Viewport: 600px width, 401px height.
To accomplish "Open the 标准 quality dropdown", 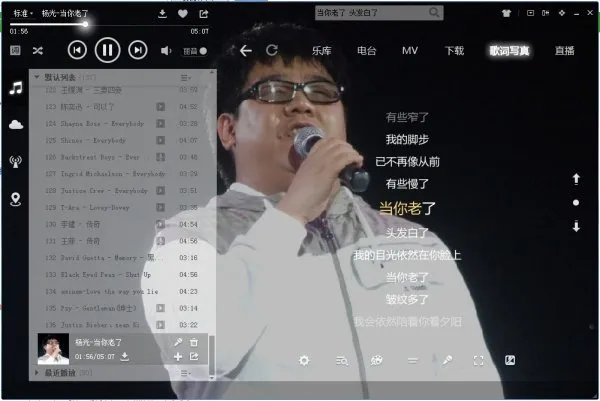I will [x=23, y=13].
